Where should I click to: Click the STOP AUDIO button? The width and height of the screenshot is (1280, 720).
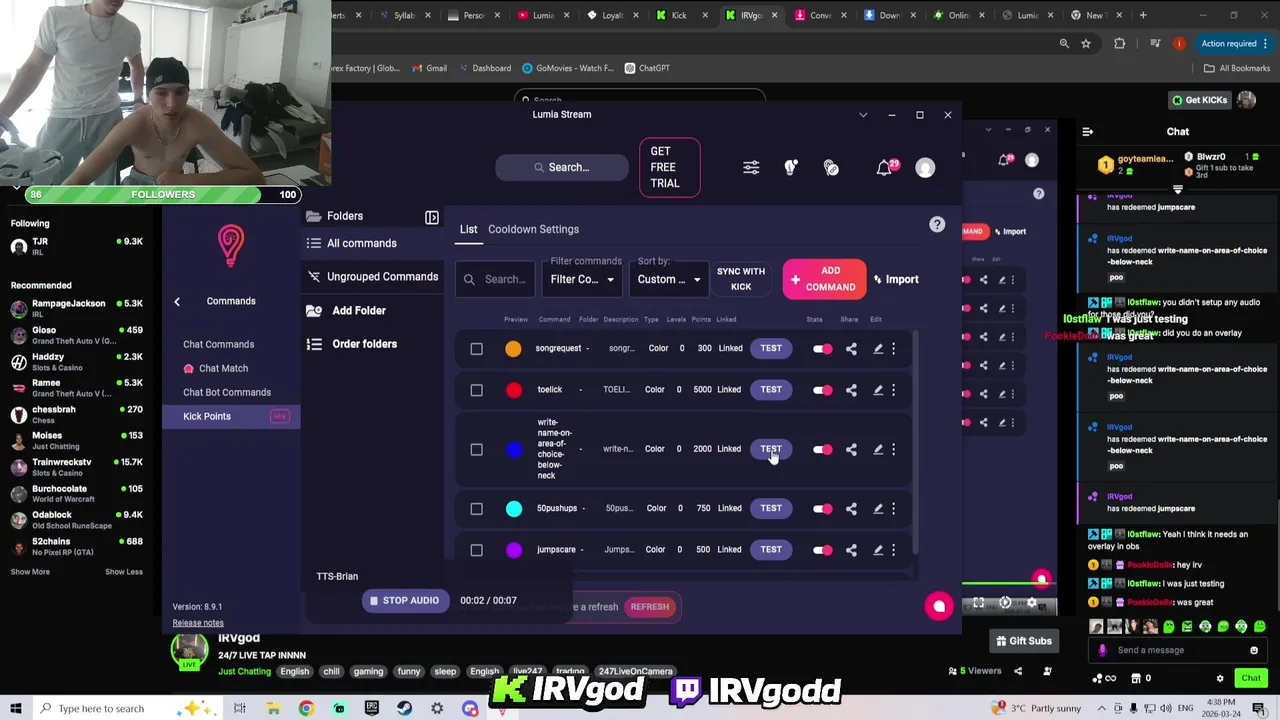404,600
